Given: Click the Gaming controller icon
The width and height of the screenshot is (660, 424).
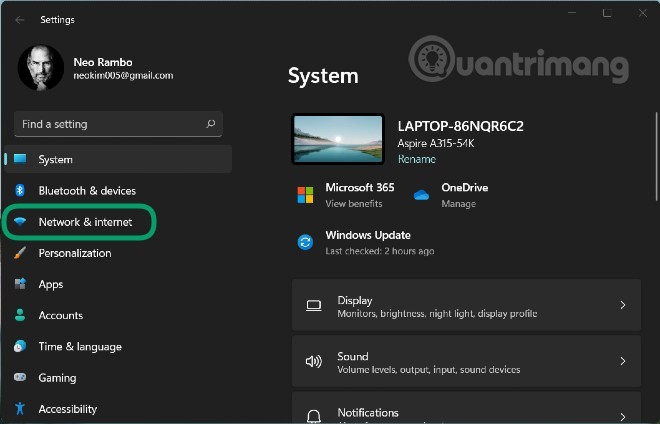Looking at the screenshot, I should pos(19,378).
